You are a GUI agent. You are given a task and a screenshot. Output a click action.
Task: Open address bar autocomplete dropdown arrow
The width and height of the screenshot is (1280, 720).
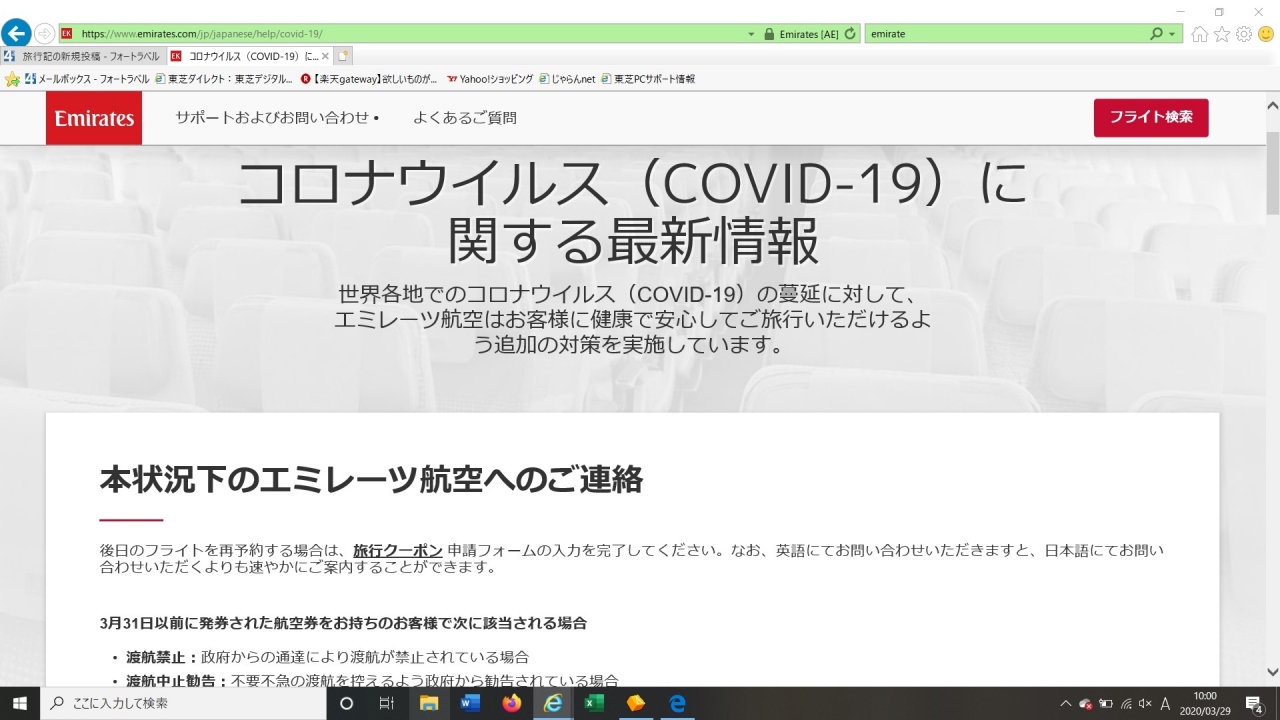coord(751,34)
